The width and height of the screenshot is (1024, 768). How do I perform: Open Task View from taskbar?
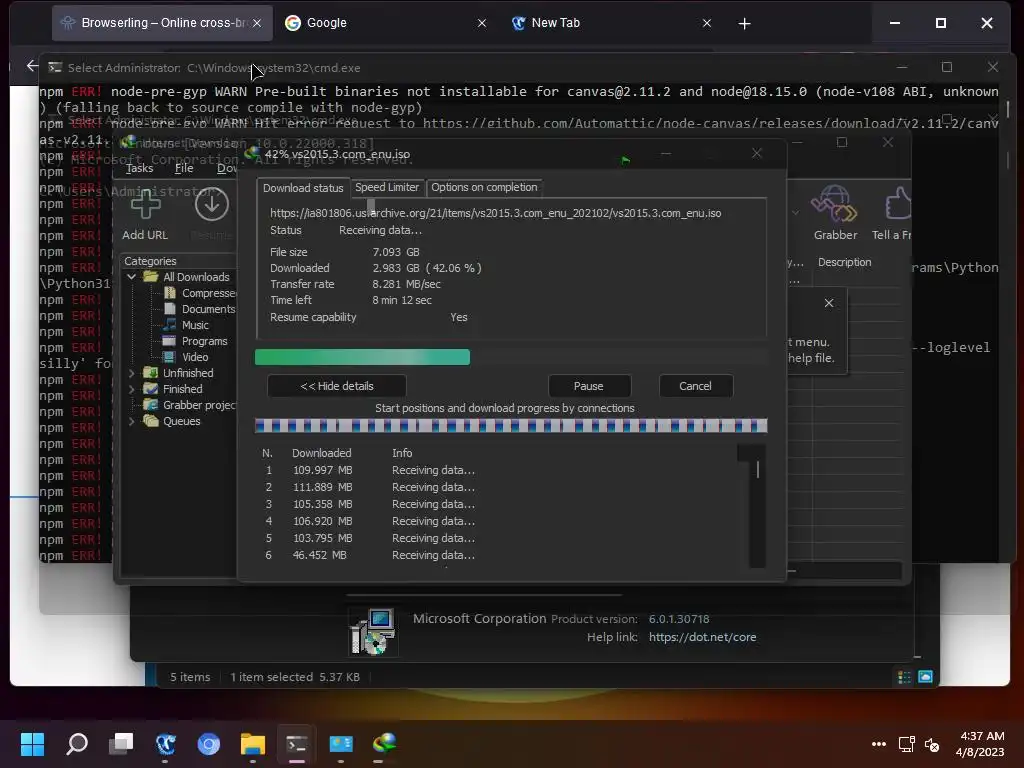(121, 744)
